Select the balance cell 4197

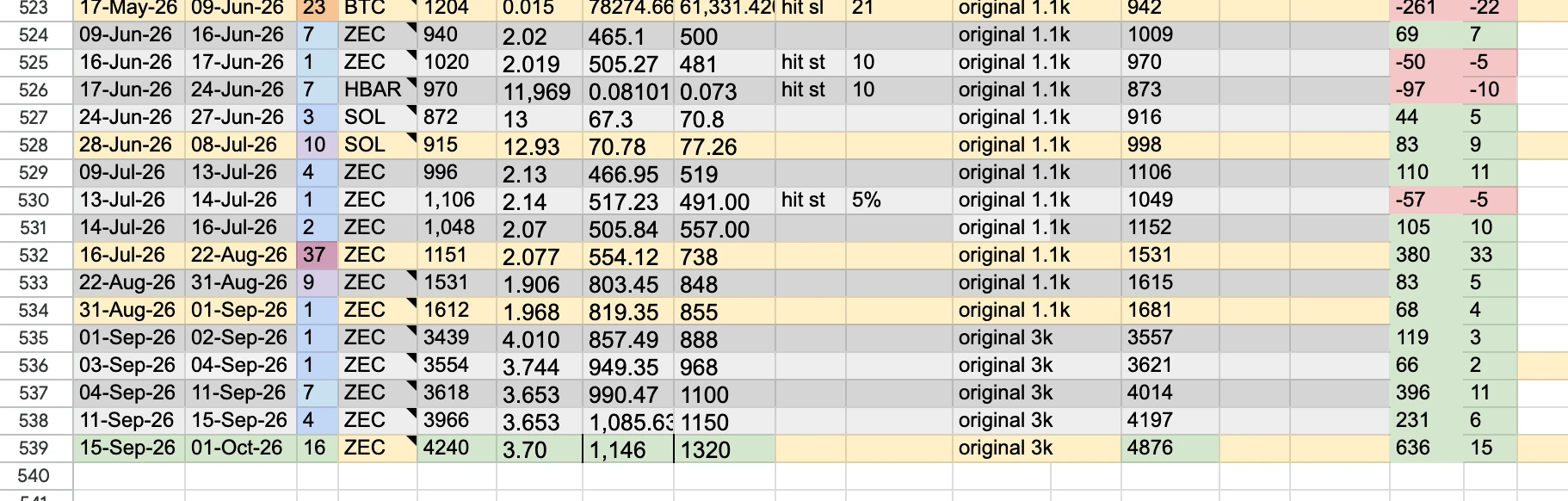pos(1170,420)
